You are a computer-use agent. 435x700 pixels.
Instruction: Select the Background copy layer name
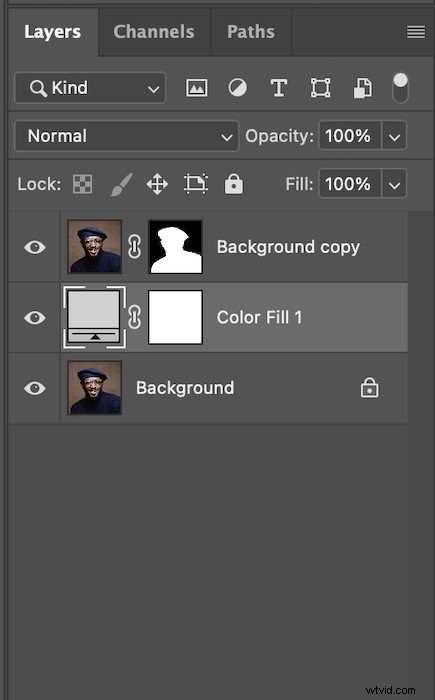tap(288, 247)
